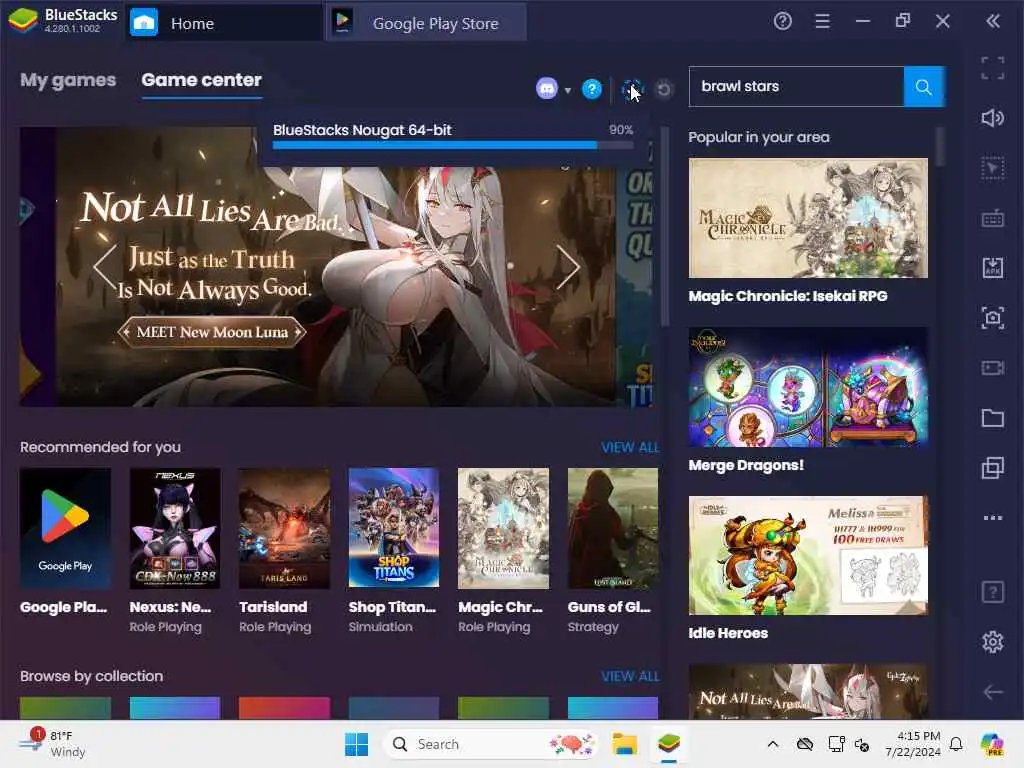Open File Explorer from the taskbar
The image size is (1024, 768).
624,744
